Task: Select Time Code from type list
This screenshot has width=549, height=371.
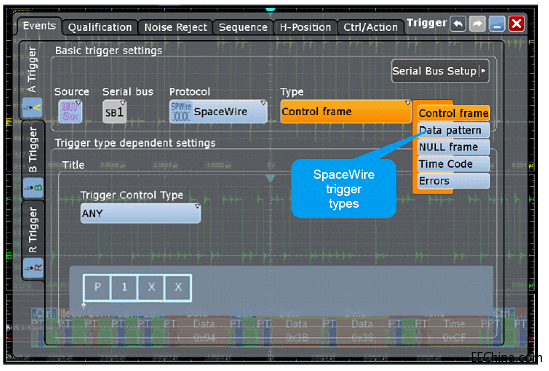Action: [x=453, y=164]
